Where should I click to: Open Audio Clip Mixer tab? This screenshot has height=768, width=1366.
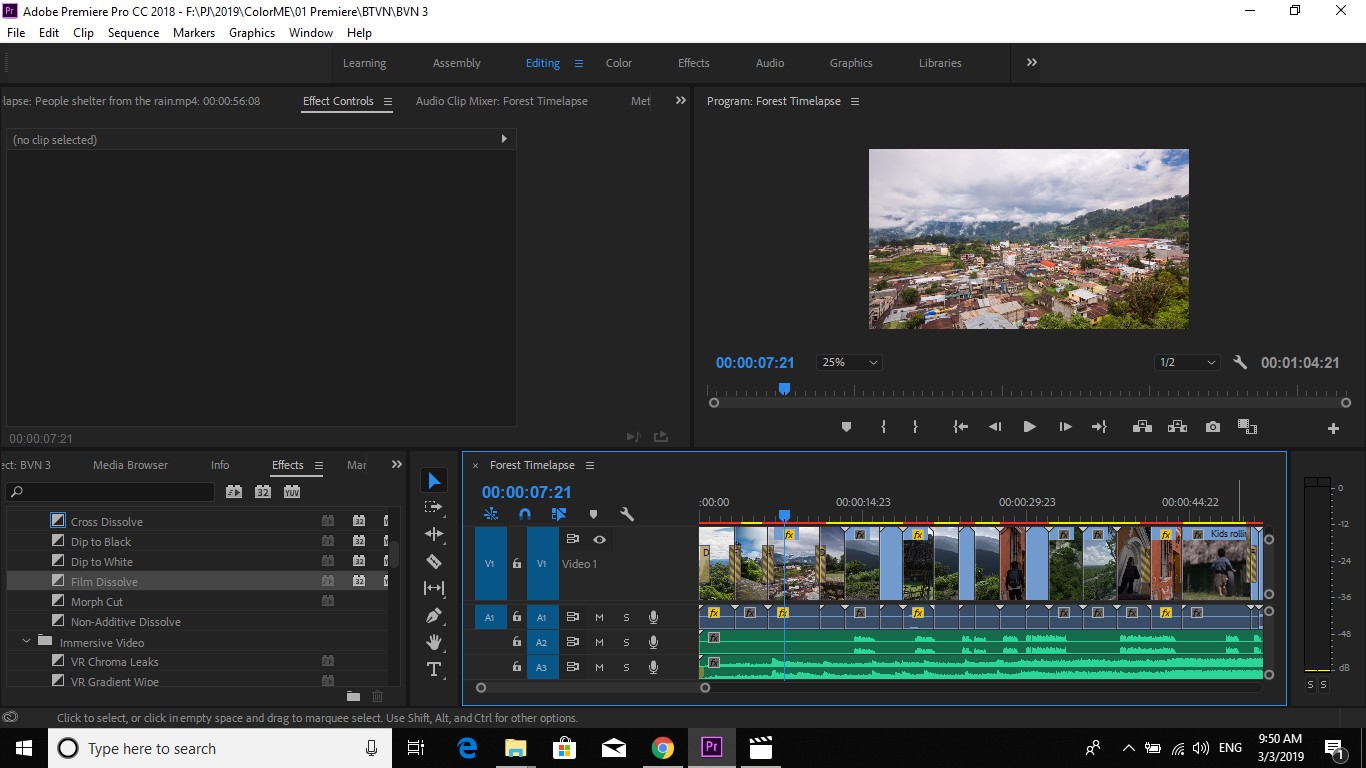point(501,101)
